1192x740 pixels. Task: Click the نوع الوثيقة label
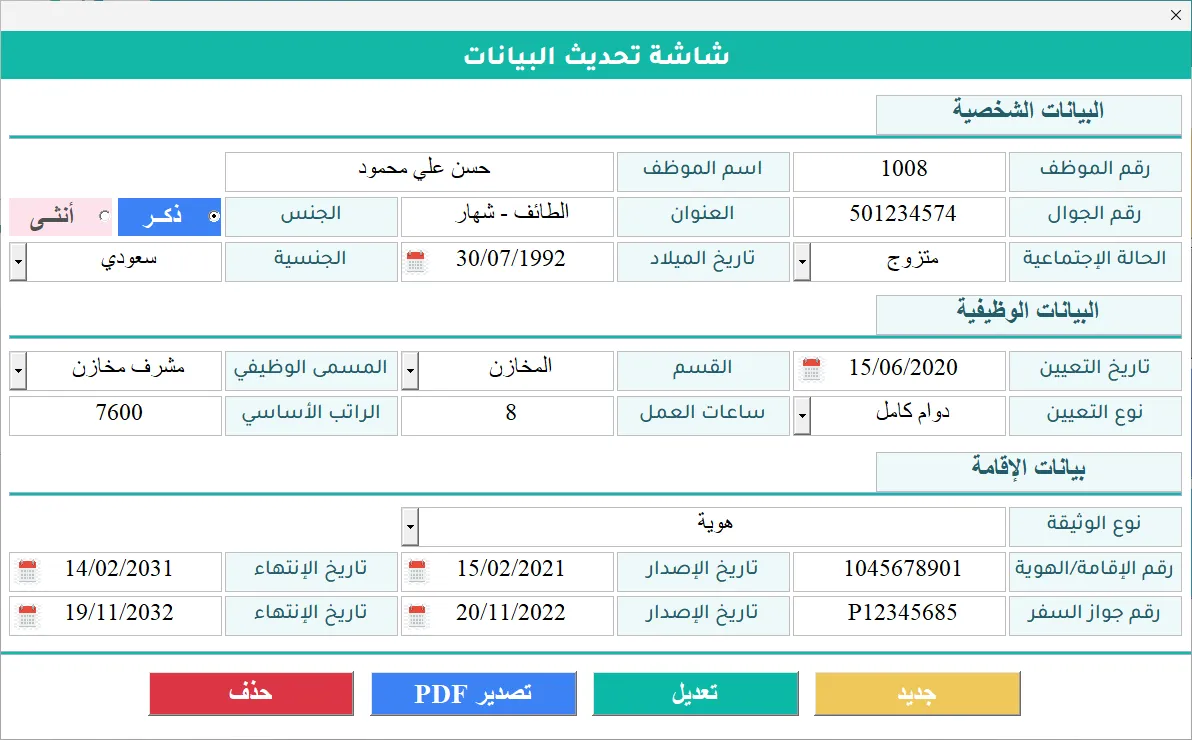[x=1095, y=526]
